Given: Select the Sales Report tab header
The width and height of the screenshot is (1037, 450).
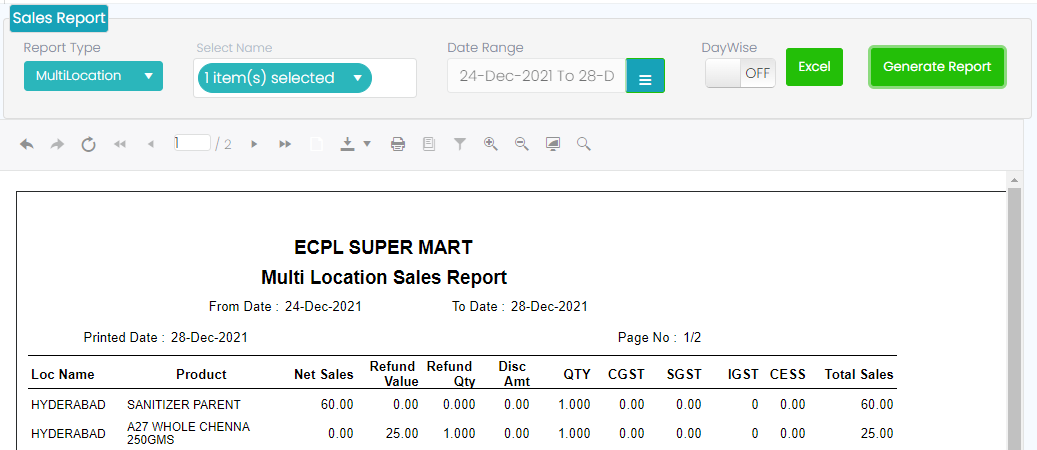Looking at the screenshot, I should pos(59,18).
